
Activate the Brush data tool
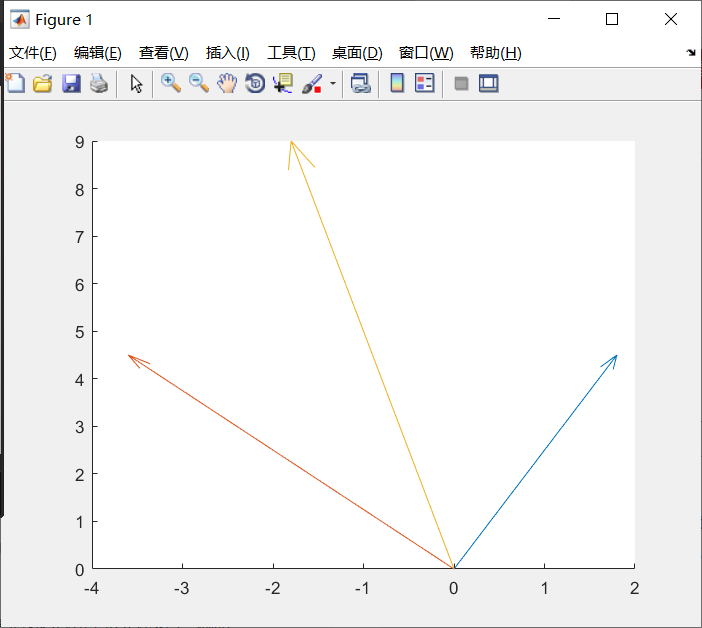[312, 84]
